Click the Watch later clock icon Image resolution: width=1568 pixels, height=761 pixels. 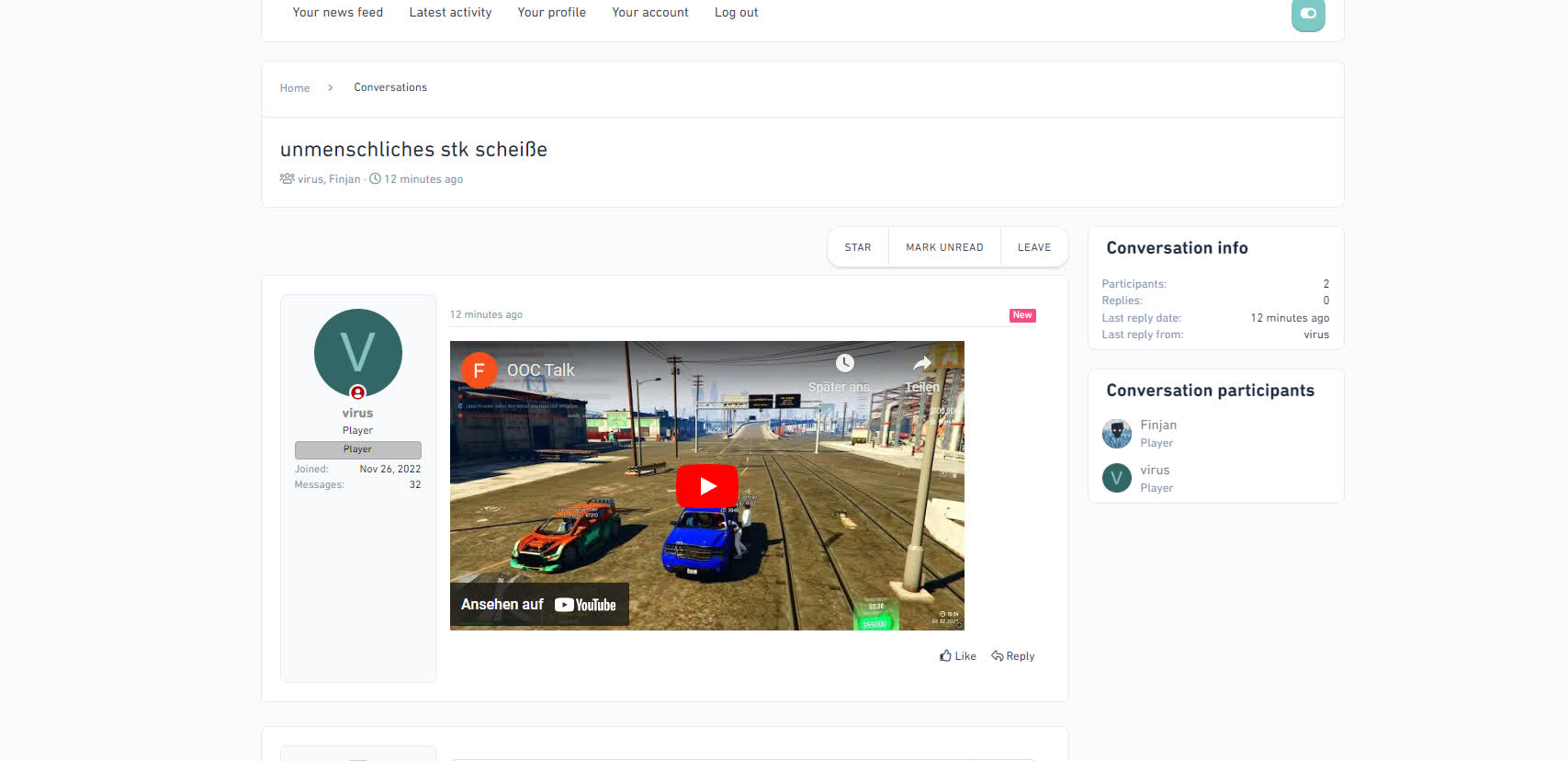(x=844, y=363)
